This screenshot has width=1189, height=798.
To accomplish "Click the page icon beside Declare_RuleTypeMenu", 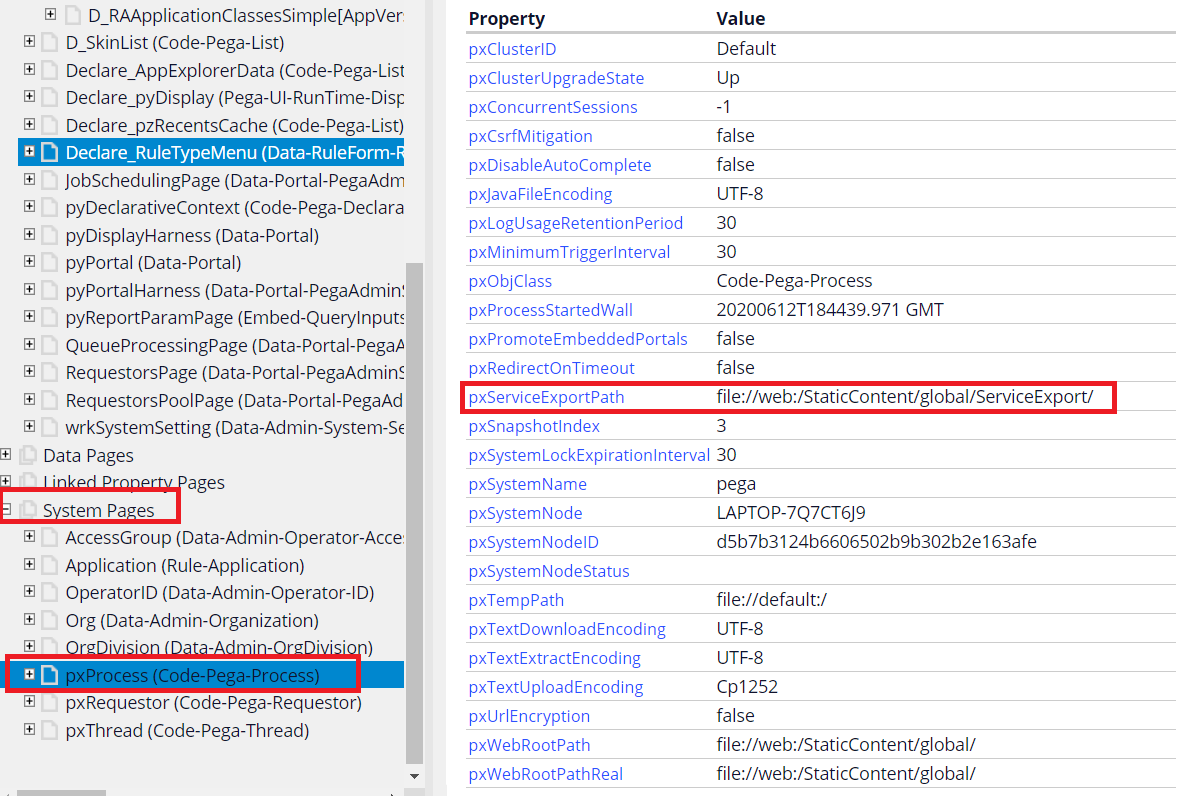I will [50, 150].
